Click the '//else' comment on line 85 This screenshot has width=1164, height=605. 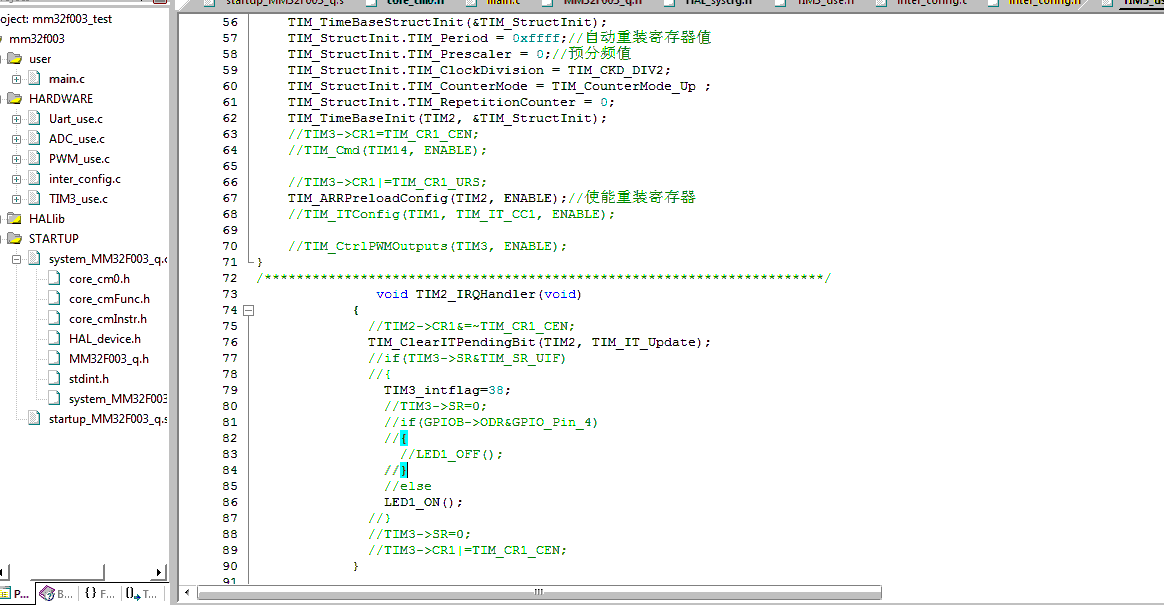[x=408, y=486]
